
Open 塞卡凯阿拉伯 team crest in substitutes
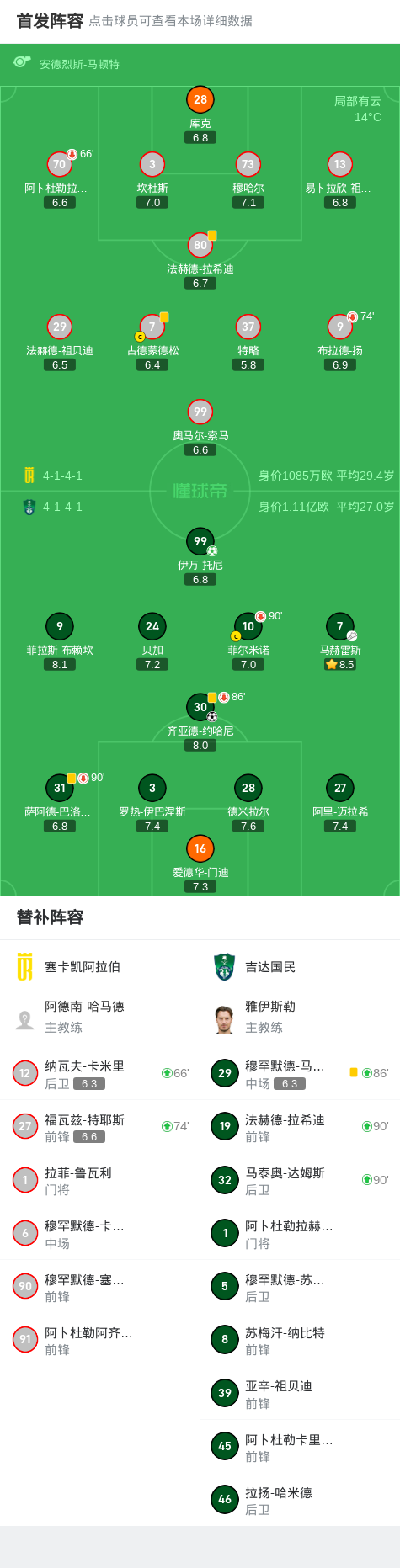(25, 967)
